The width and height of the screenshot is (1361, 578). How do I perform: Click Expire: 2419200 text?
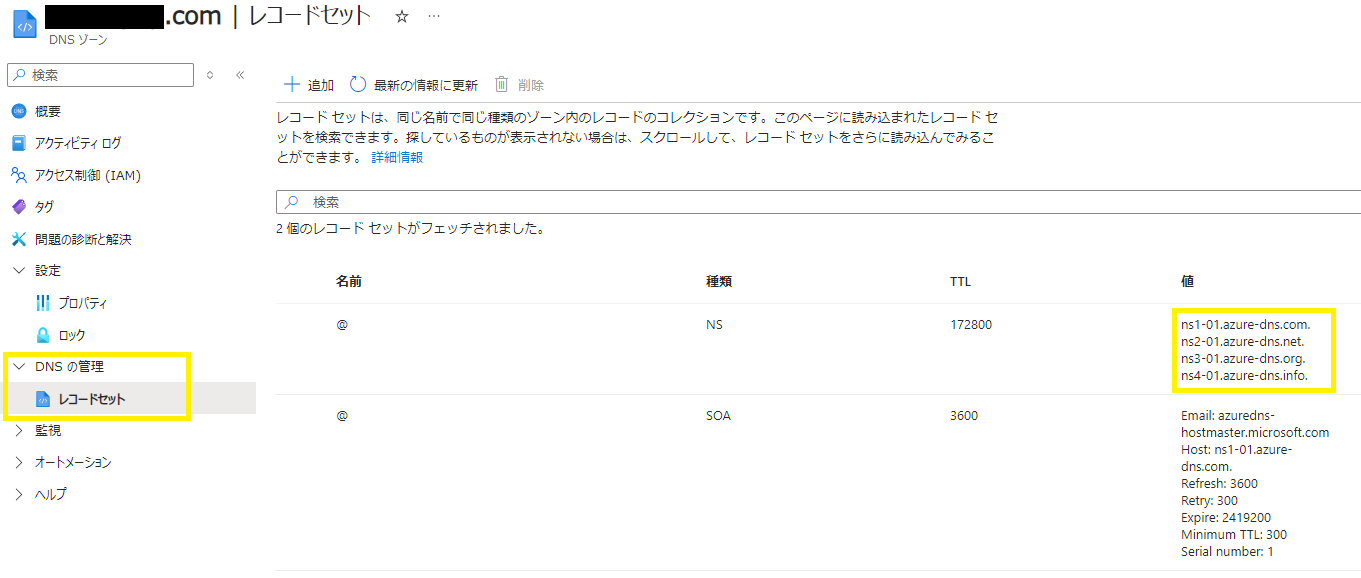1226,518
